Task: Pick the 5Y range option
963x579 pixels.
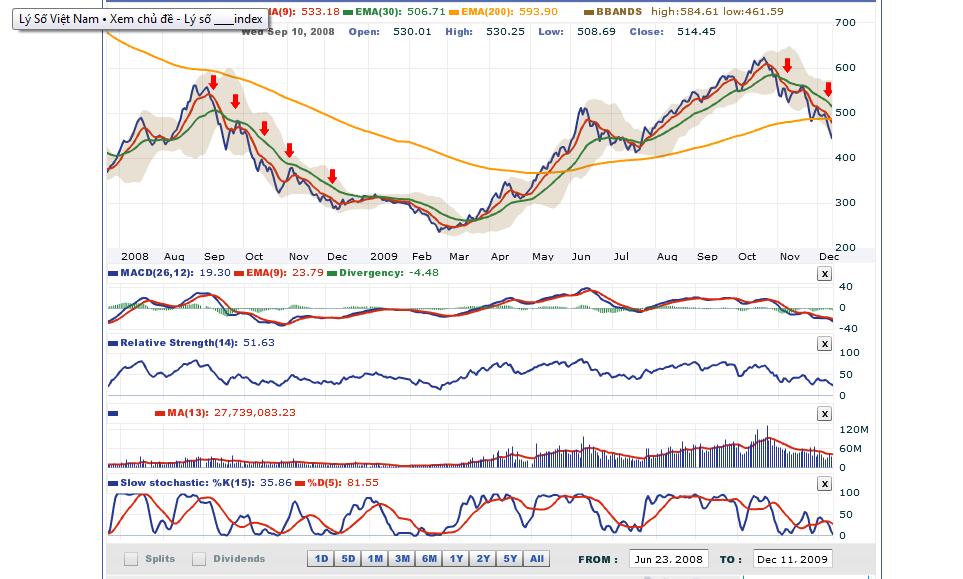Action: coord(510,559)
